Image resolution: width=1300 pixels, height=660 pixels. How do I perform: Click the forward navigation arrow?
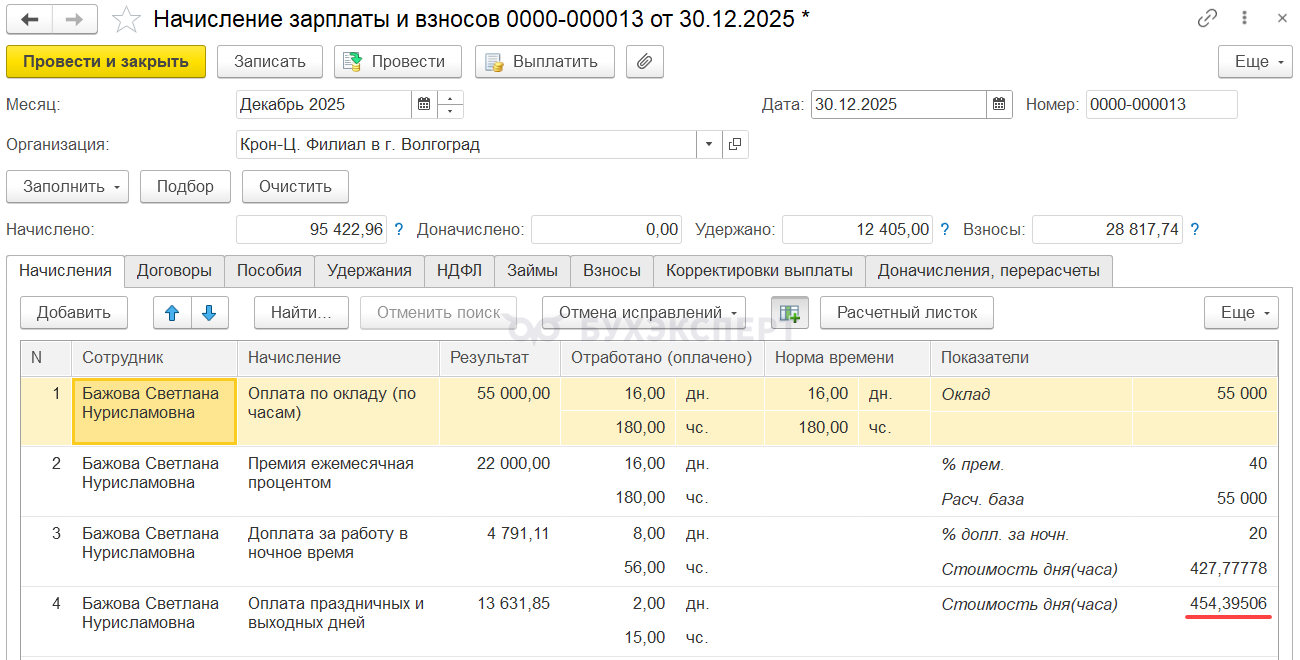coord(74,19)
